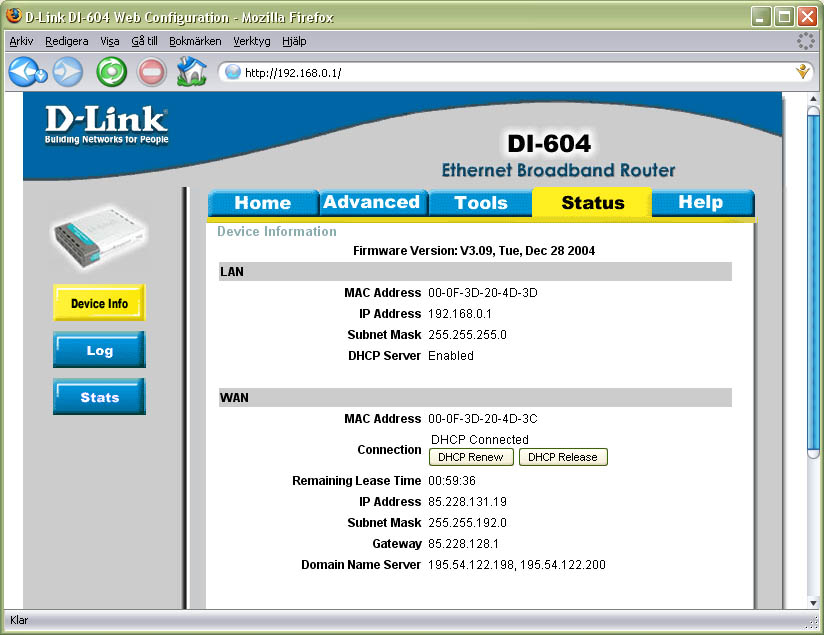This screenshot has height=635, width=824.
Task: Click the activity throbber icon
Action: click(x=805, y=41)
